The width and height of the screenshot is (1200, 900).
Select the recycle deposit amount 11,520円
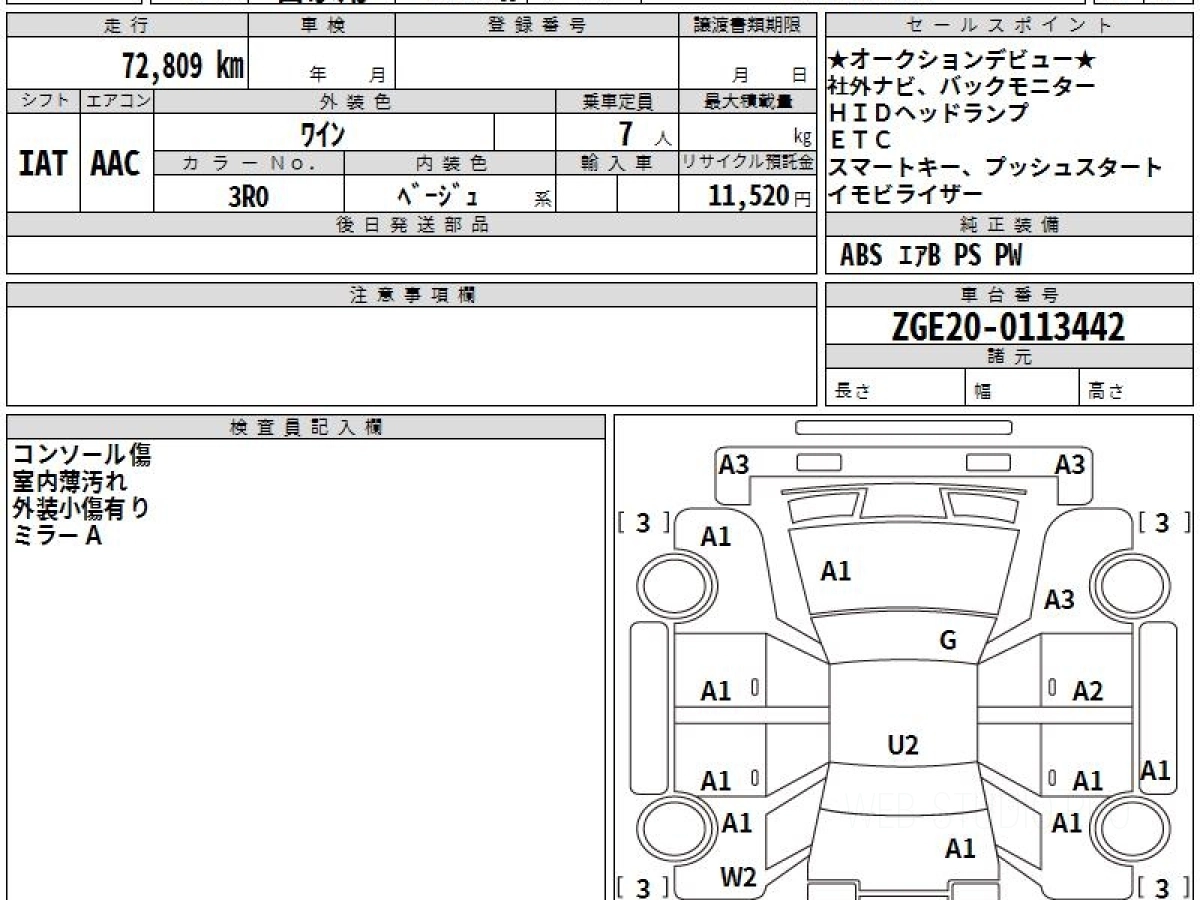pos(760,196)
